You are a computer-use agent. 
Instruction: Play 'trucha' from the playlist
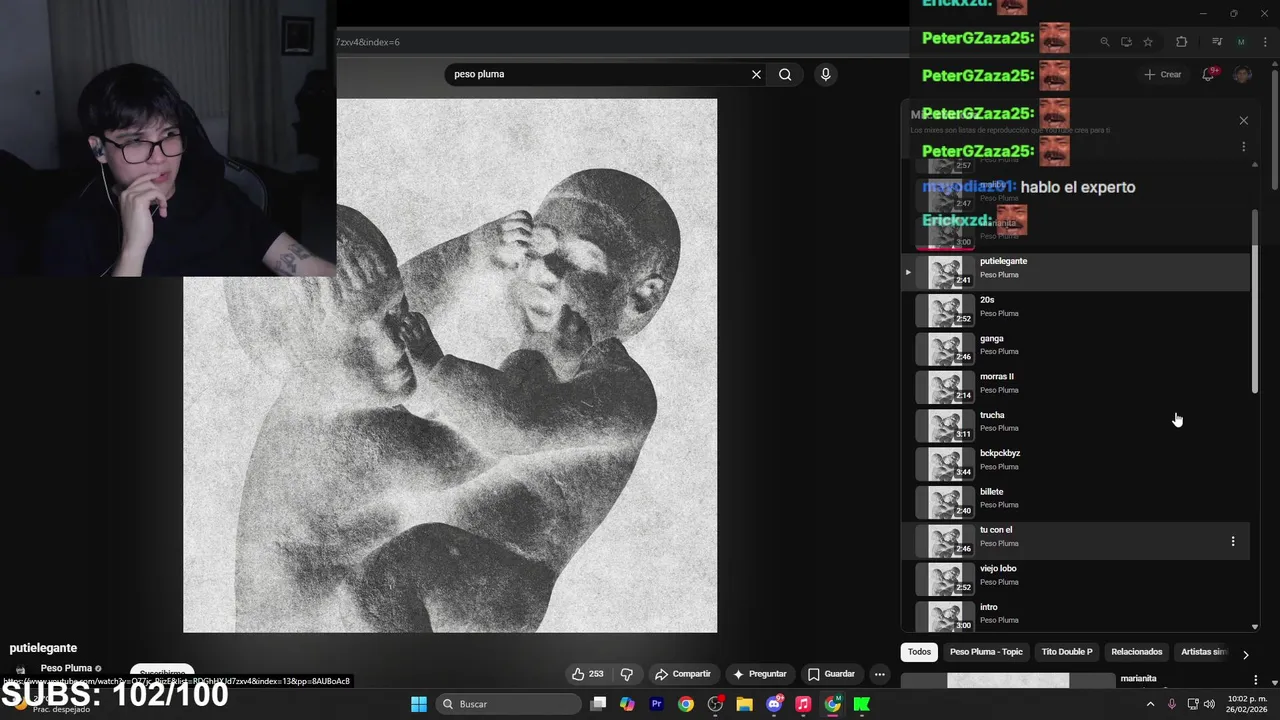coord(1076,426)
